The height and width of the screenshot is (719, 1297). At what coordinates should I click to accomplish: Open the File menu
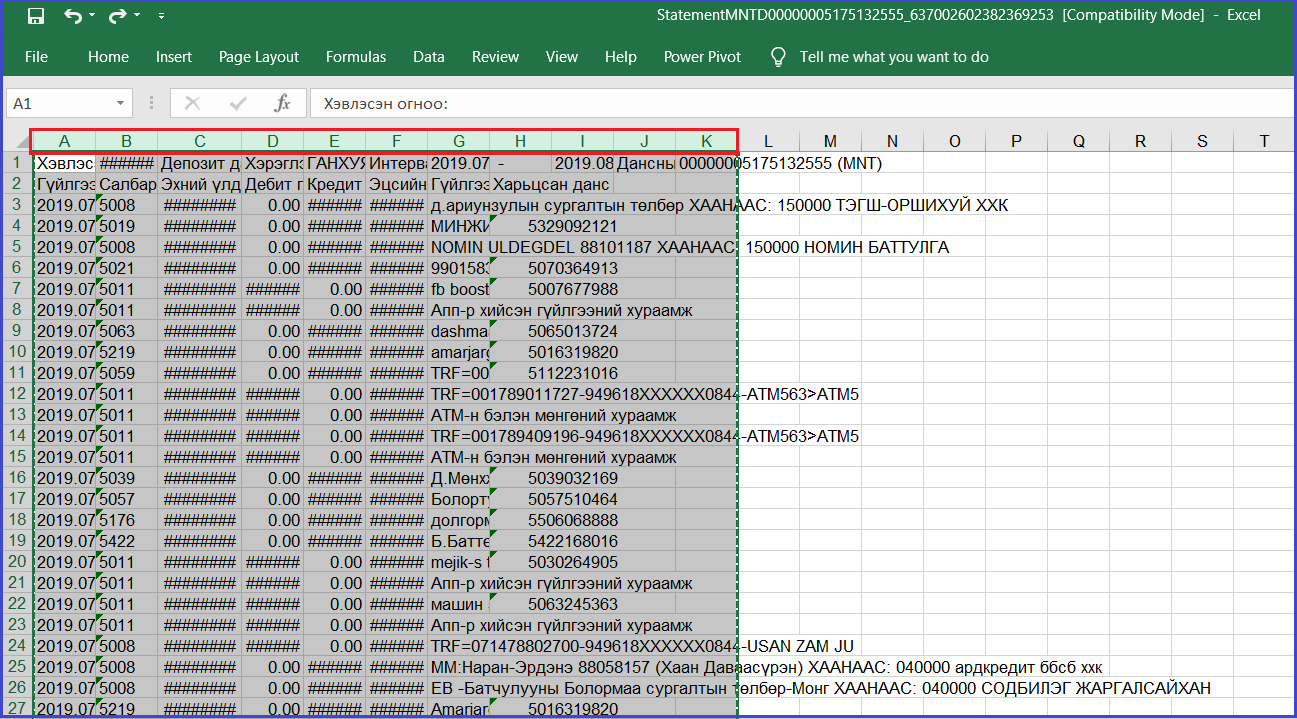click(x=36, y=57)
